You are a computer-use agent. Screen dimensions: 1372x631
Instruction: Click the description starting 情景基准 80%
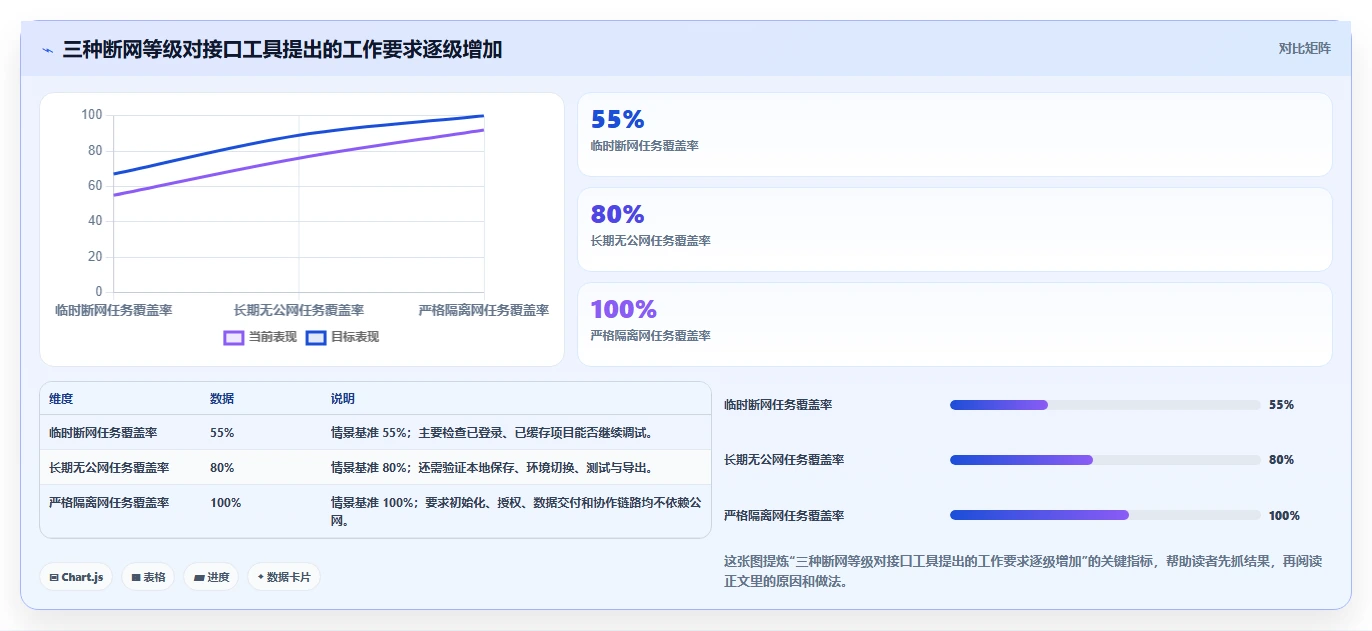point(492,468)
